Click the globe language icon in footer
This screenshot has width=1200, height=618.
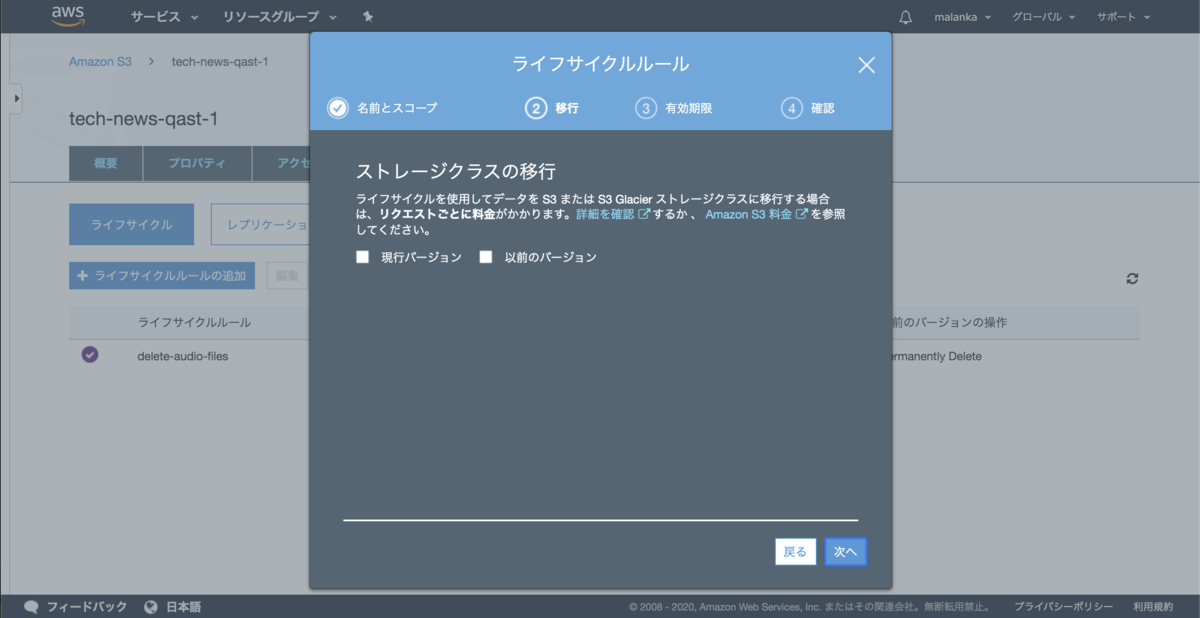tap(151, 606)
